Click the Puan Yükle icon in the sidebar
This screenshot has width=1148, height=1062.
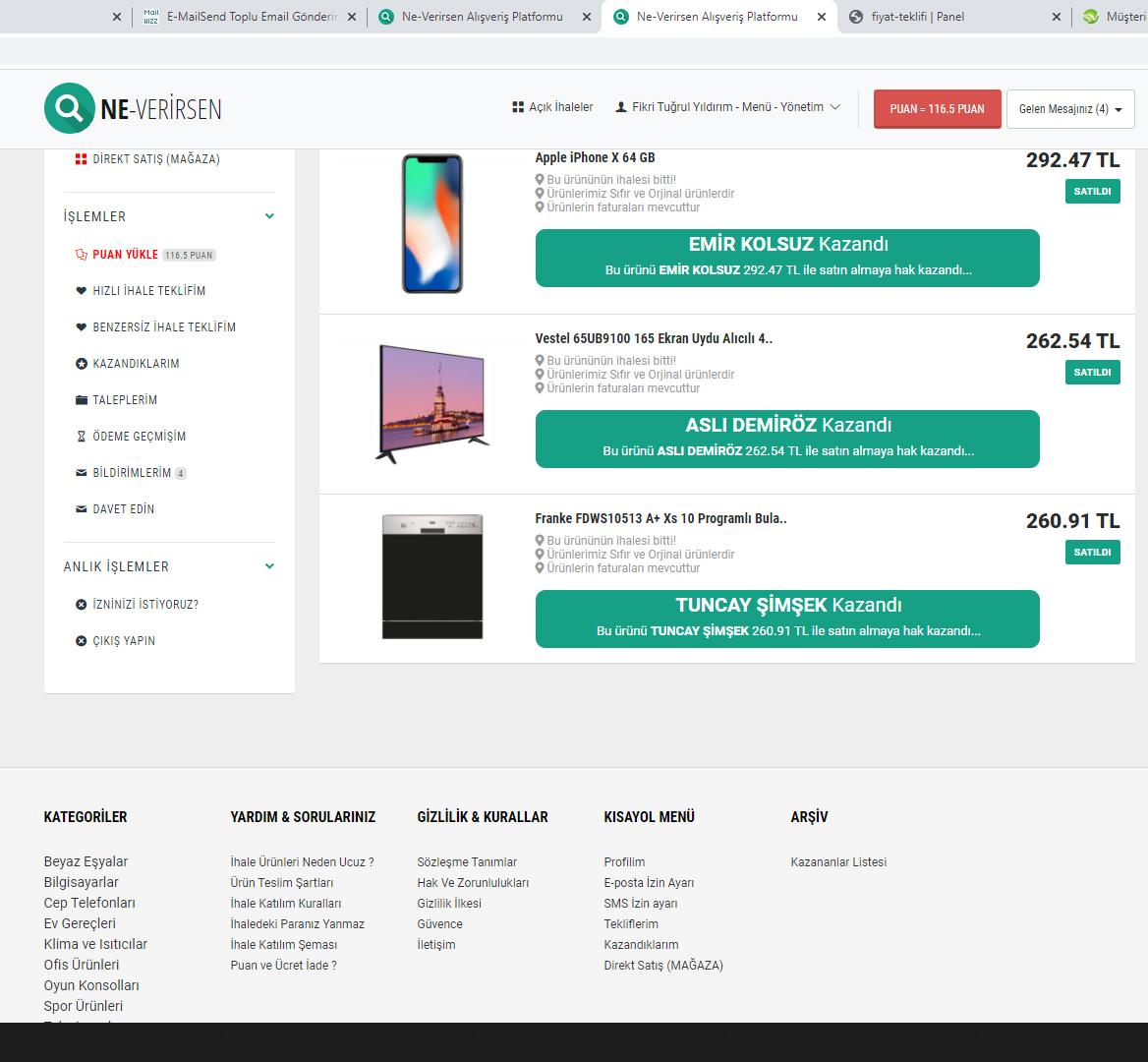coord(82,254)
